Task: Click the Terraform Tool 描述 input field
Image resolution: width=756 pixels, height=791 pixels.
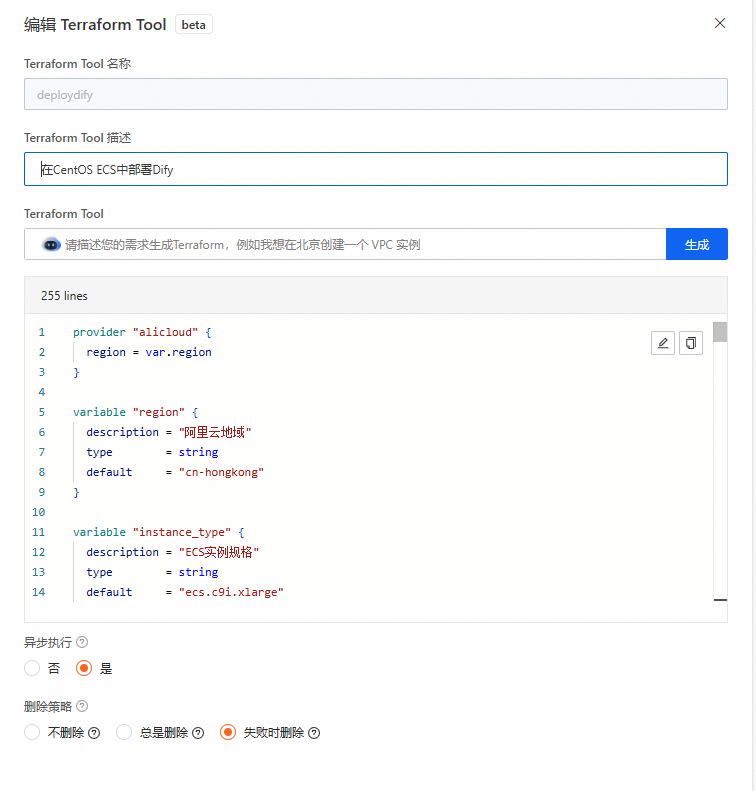Action: click(x=376, y=169)
